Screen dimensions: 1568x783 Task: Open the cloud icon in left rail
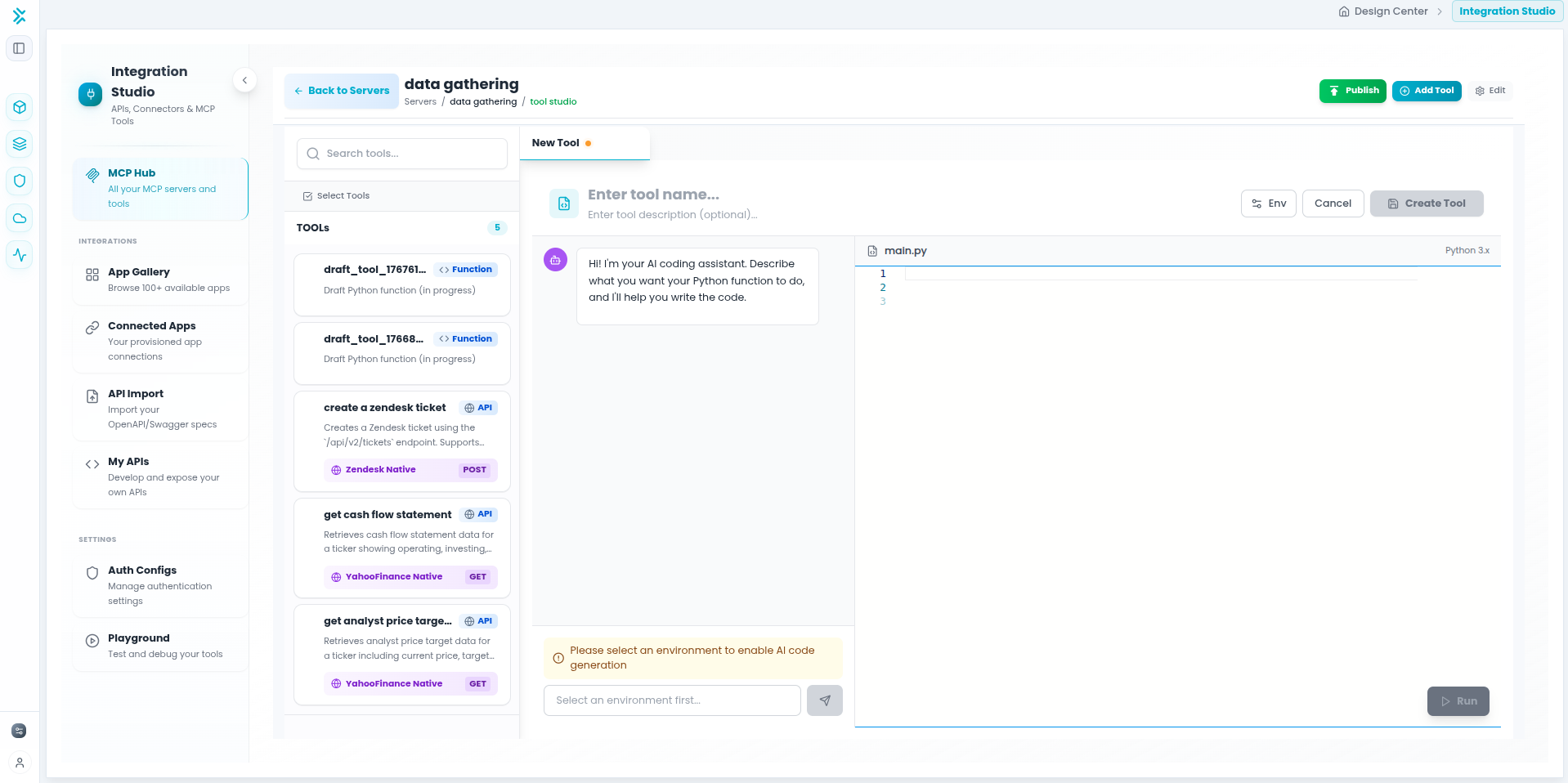[20, 218]
